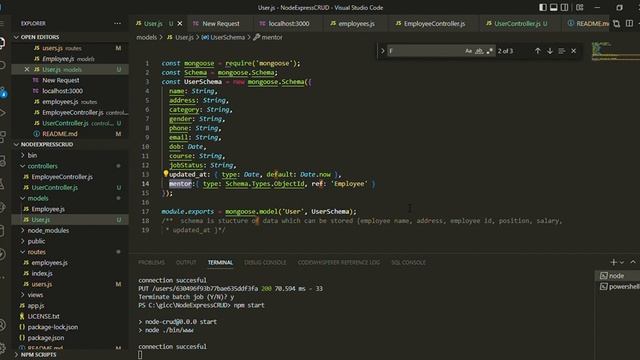The image size is (640, 360).
Task: Open the terminal launch profile dropdown
Action: coord(622,262)
